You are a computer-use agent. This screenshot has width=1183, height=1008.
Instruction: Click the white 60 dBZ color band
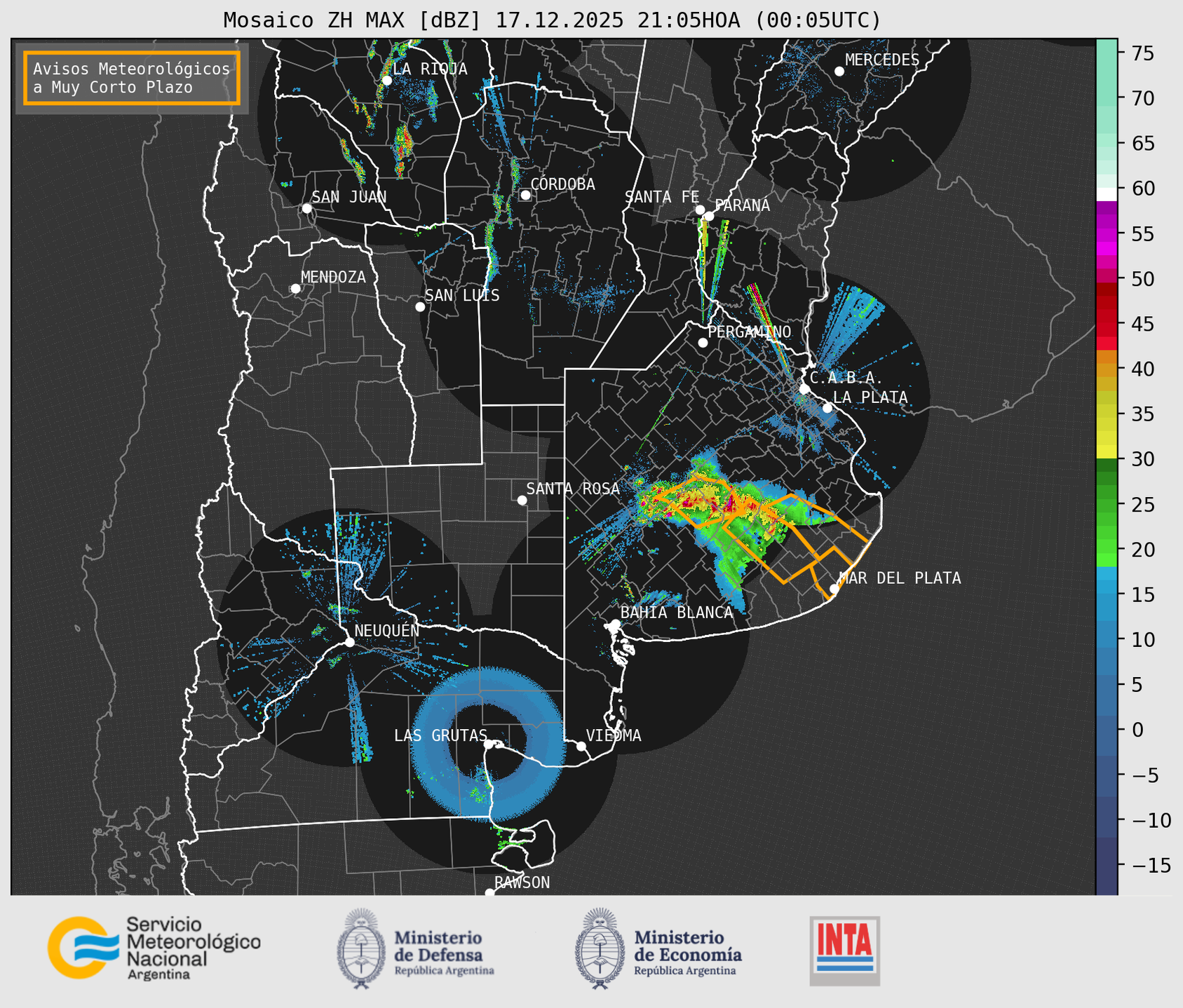[1107, 193]
